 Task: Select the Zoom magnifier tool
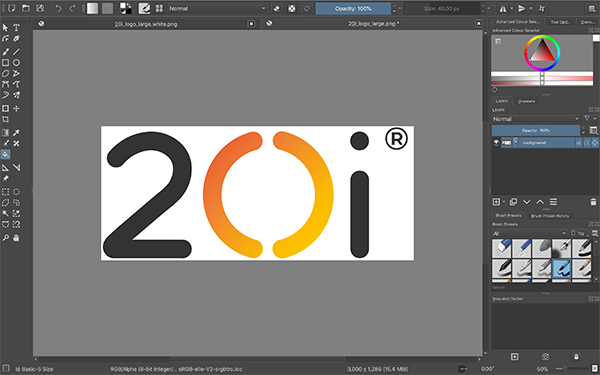tap(5, 238)
